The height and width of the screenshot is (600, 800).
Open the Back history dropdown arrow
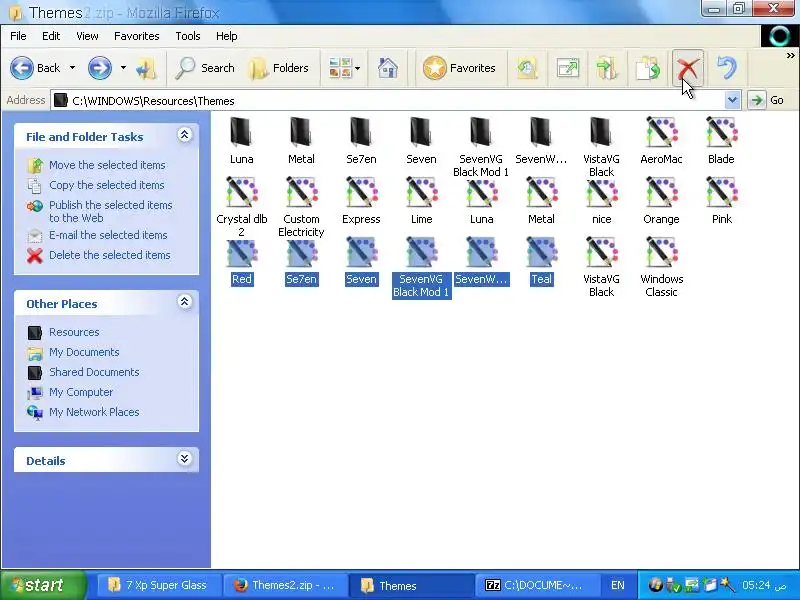tap(72, 68)
